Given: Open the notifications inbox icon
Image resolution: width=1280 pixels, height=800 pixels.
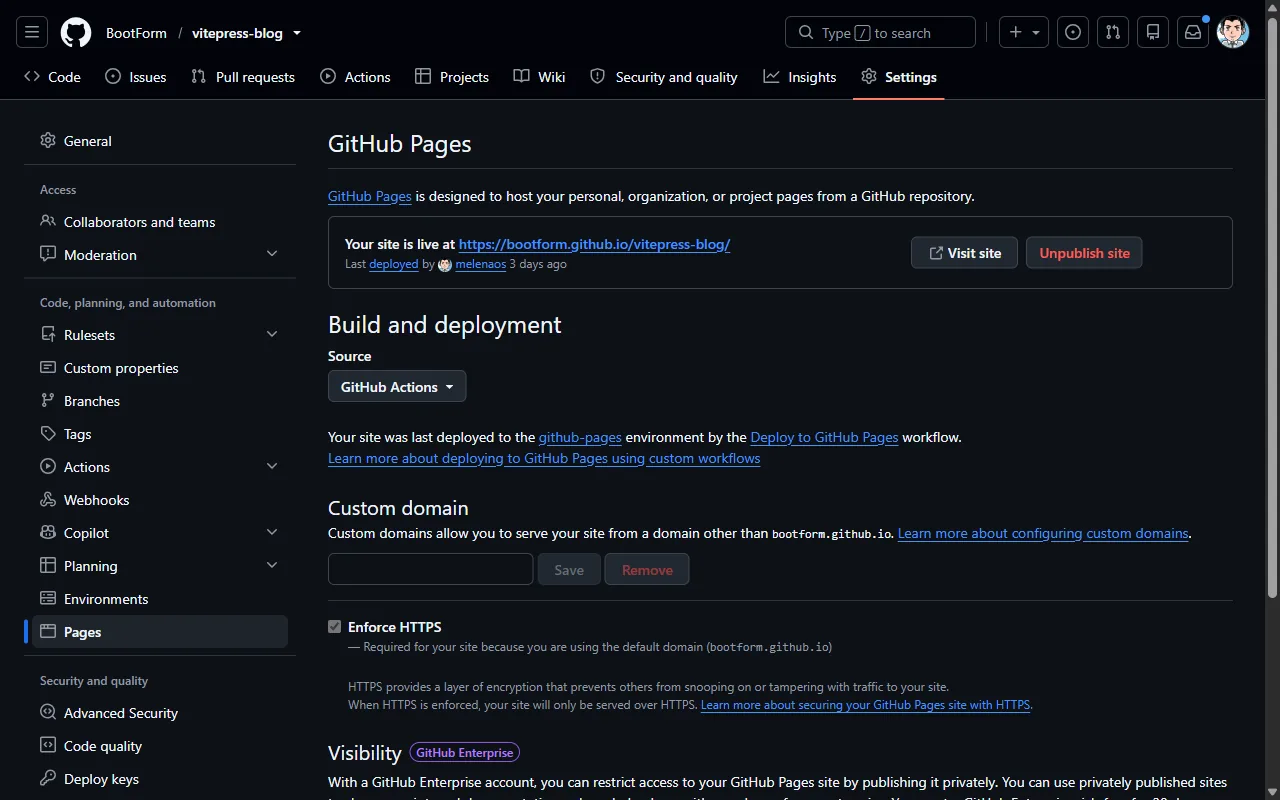Looking at the screenshot, I should [1193, 32].
